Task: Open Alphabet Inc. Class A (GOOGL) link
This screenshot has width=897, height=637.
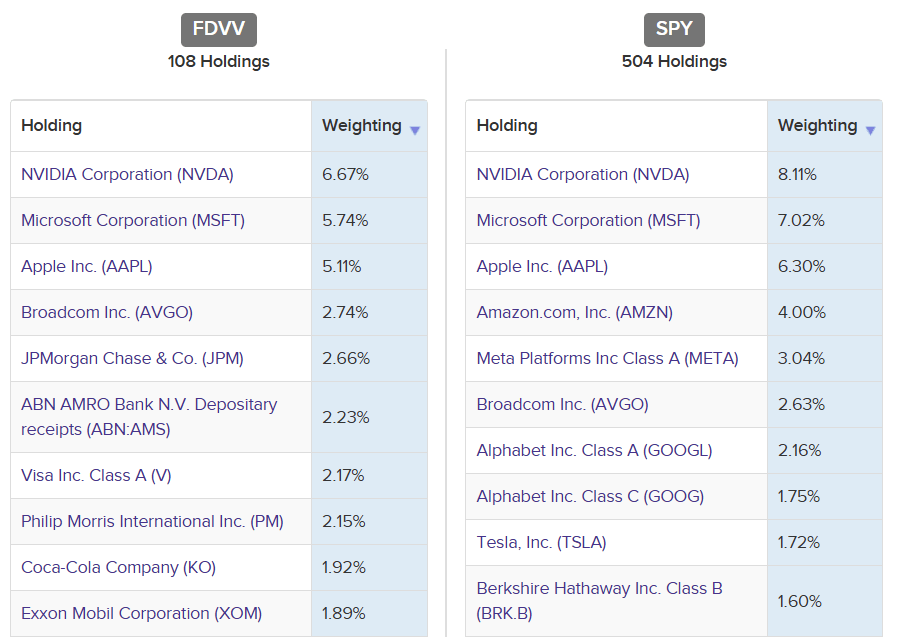Action: point(594,450)
